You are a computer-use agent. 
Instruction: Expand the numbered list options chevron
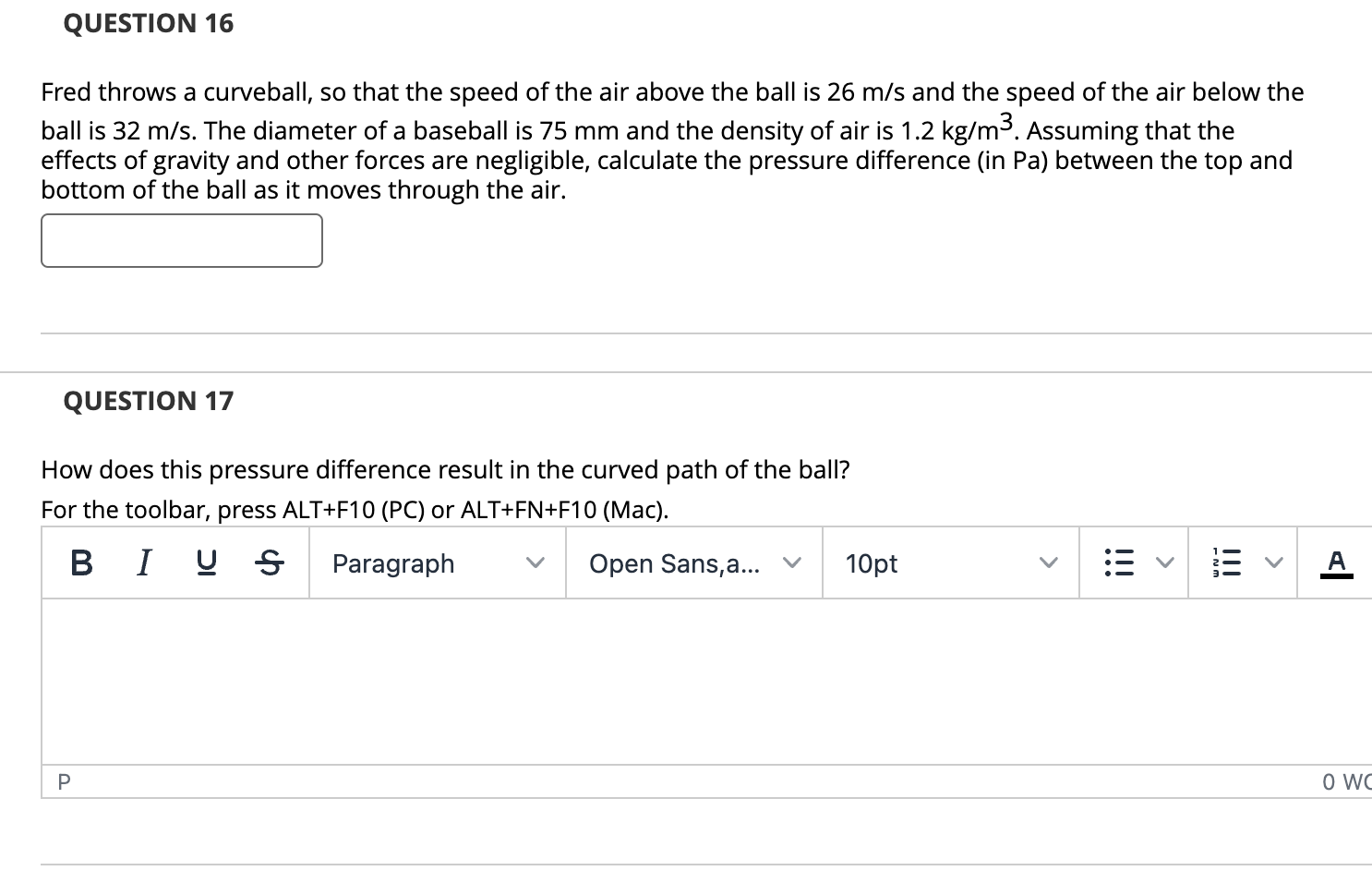[x=1274, y=562]
